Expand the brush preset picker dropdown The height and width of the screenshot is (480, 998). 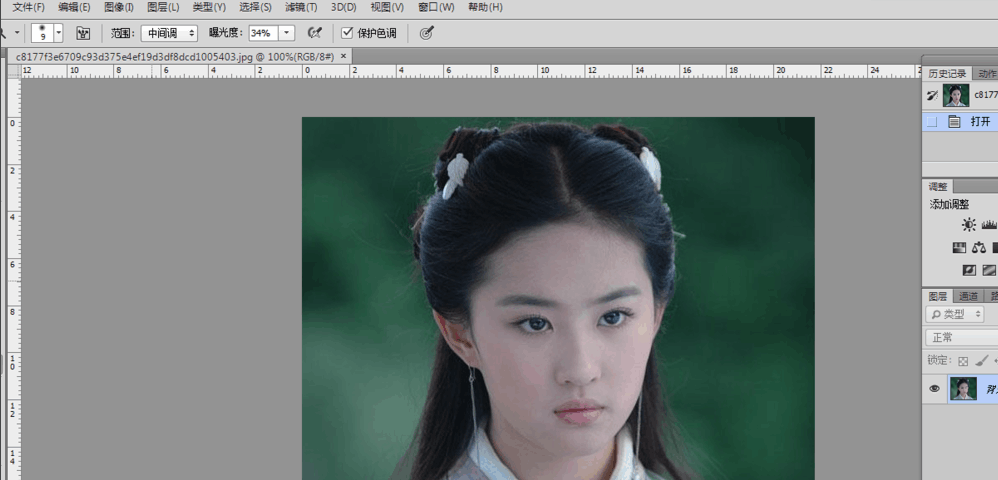click(59, 33)
